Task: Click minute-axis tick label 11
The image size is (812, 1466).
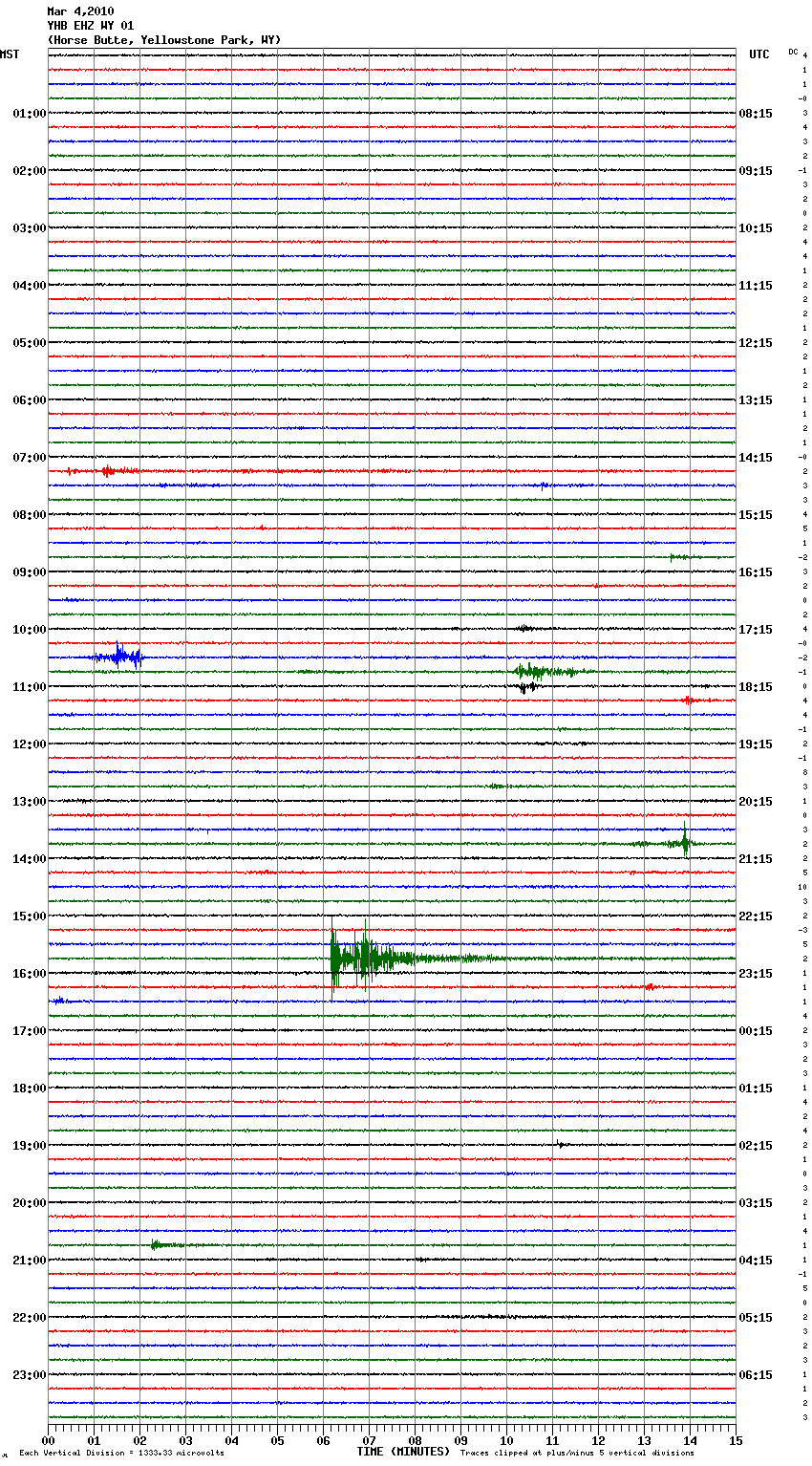Action: pyautogui.click(x=553, y=1440)
